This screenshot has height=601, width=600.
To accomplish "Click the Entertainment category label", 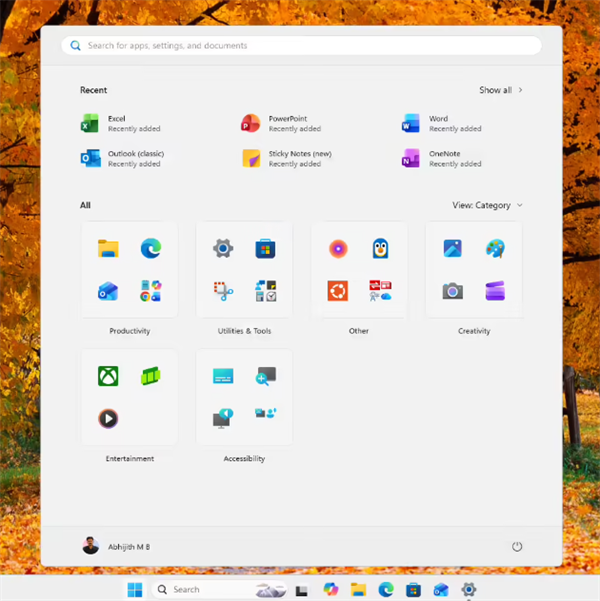I will pos(130,458).
